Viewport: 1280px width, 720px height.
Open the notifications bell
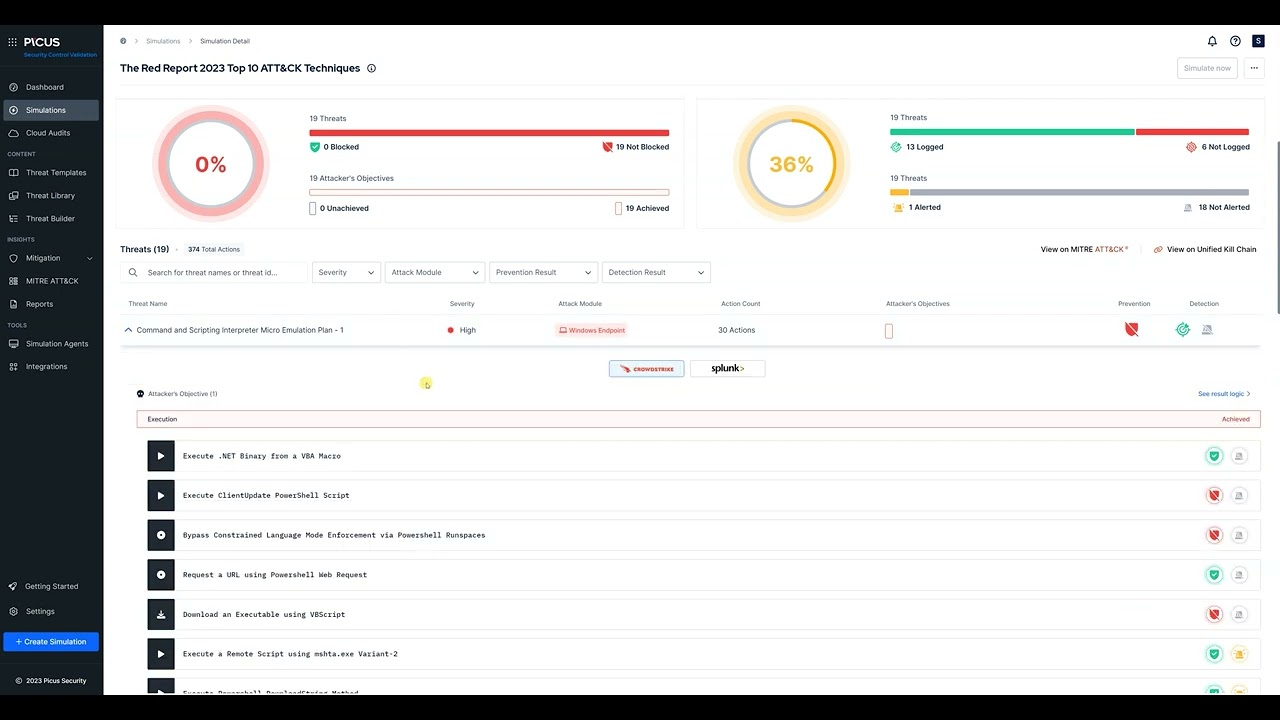point(1212,41)
